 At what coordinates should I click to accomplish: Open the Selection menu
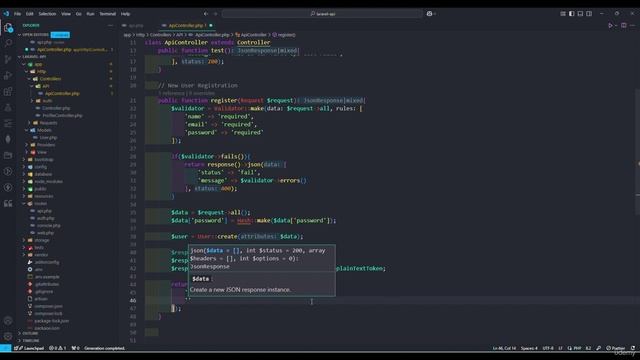pyautogui.click(x=47, y=13)
